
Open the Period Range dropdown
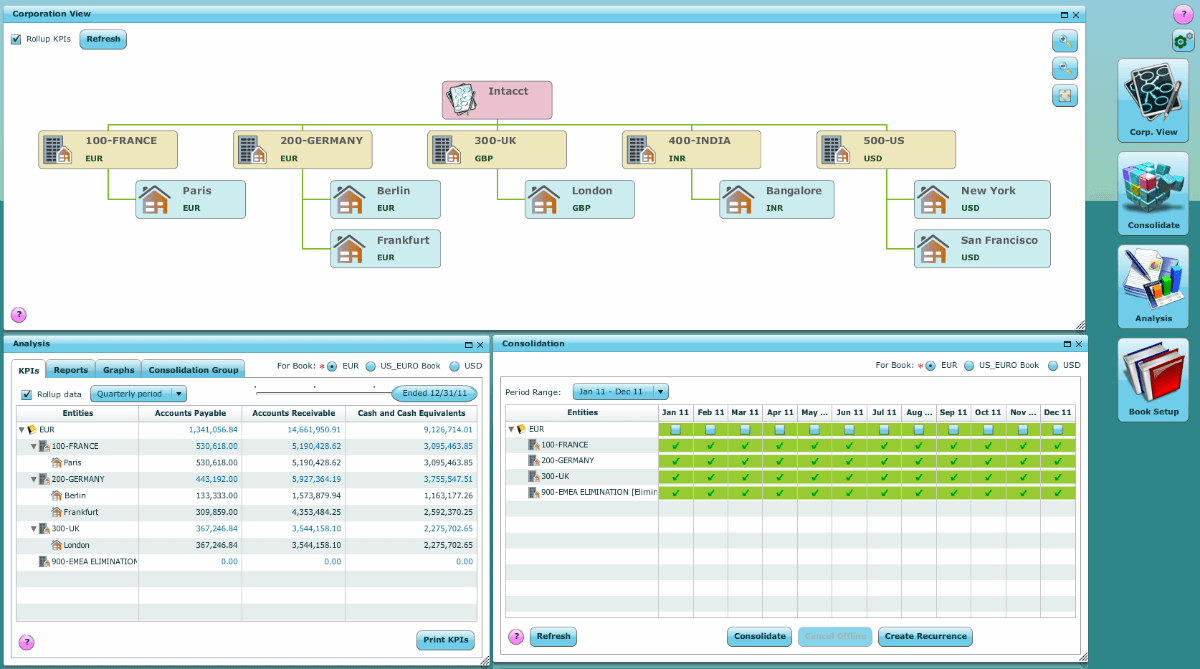click(x=621, y=392)
